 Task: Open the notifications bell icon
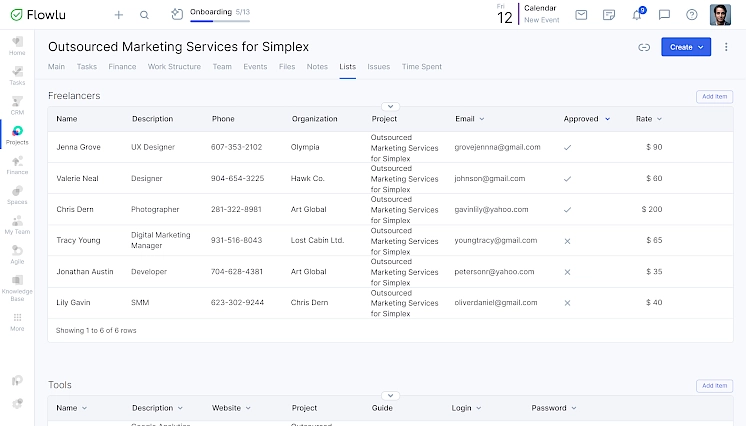[637, 15]
